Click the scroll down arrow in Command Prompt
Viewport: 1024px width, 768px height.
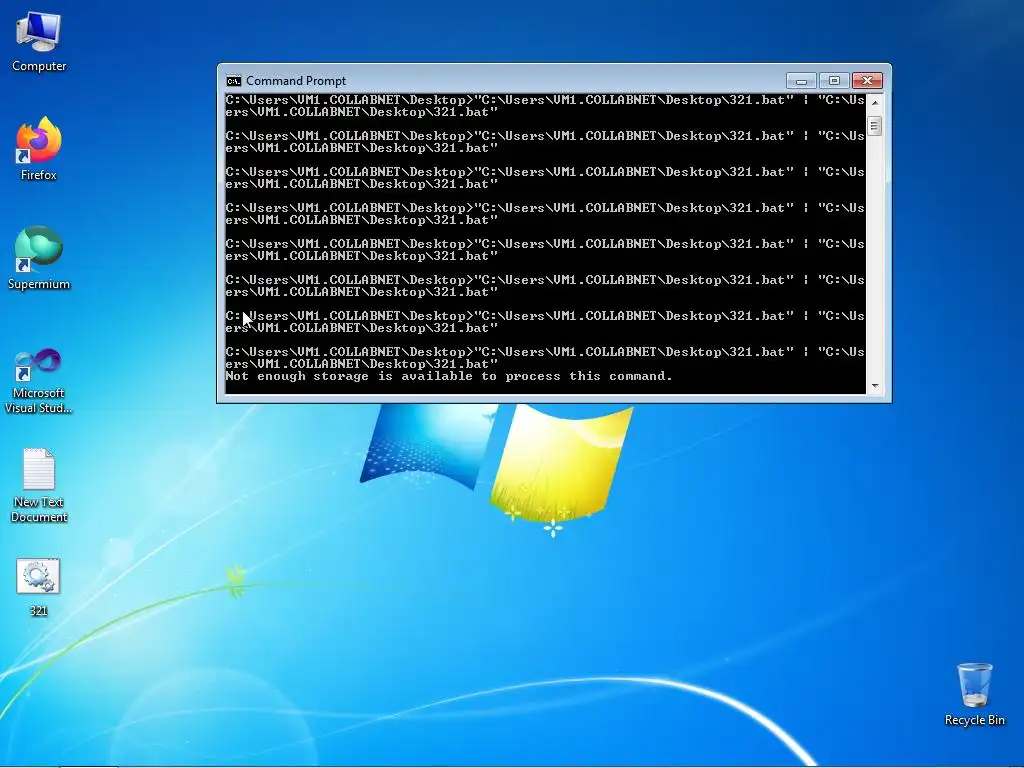pos(875,386)
